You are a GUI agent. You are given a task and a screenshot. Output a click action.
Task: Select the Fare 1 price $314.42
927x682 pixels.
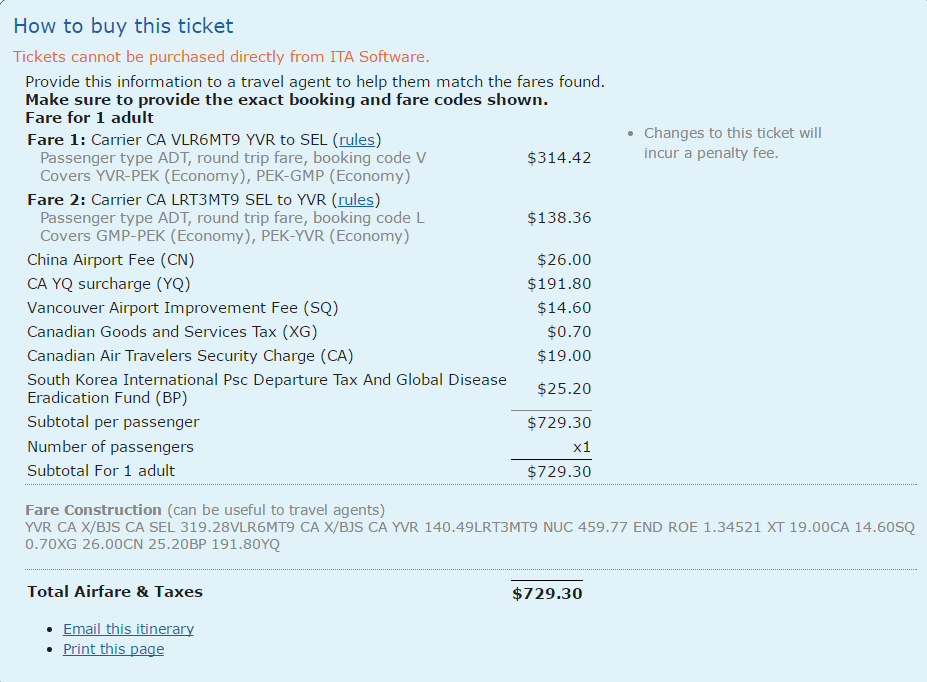click(x=559, y=158)
